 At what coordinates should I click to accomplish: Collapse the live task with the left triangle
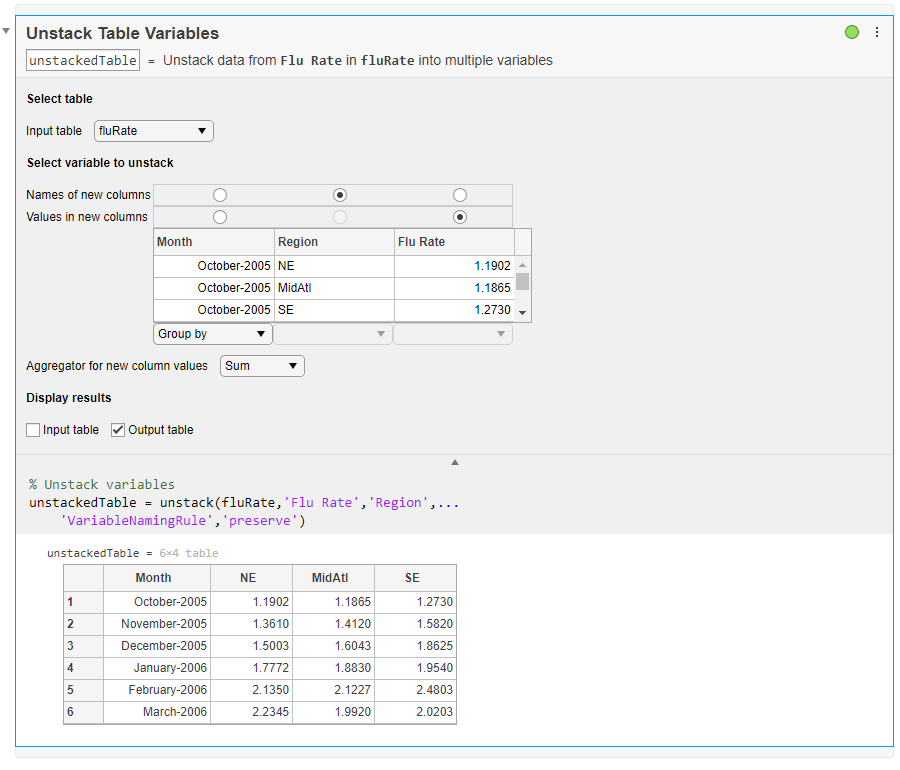[7, 31]
